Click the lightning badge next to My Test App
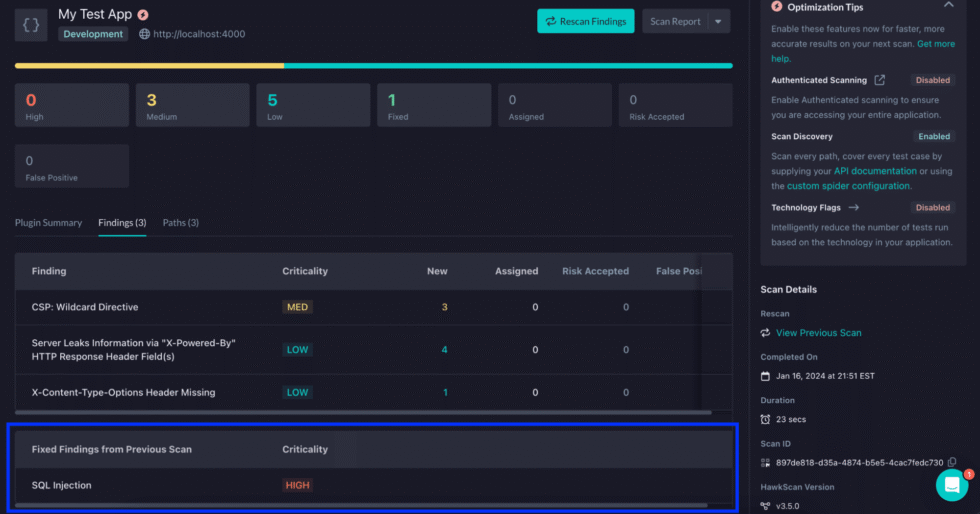The image size is (980, 514). pyautogui.click(x=143, y=14)
